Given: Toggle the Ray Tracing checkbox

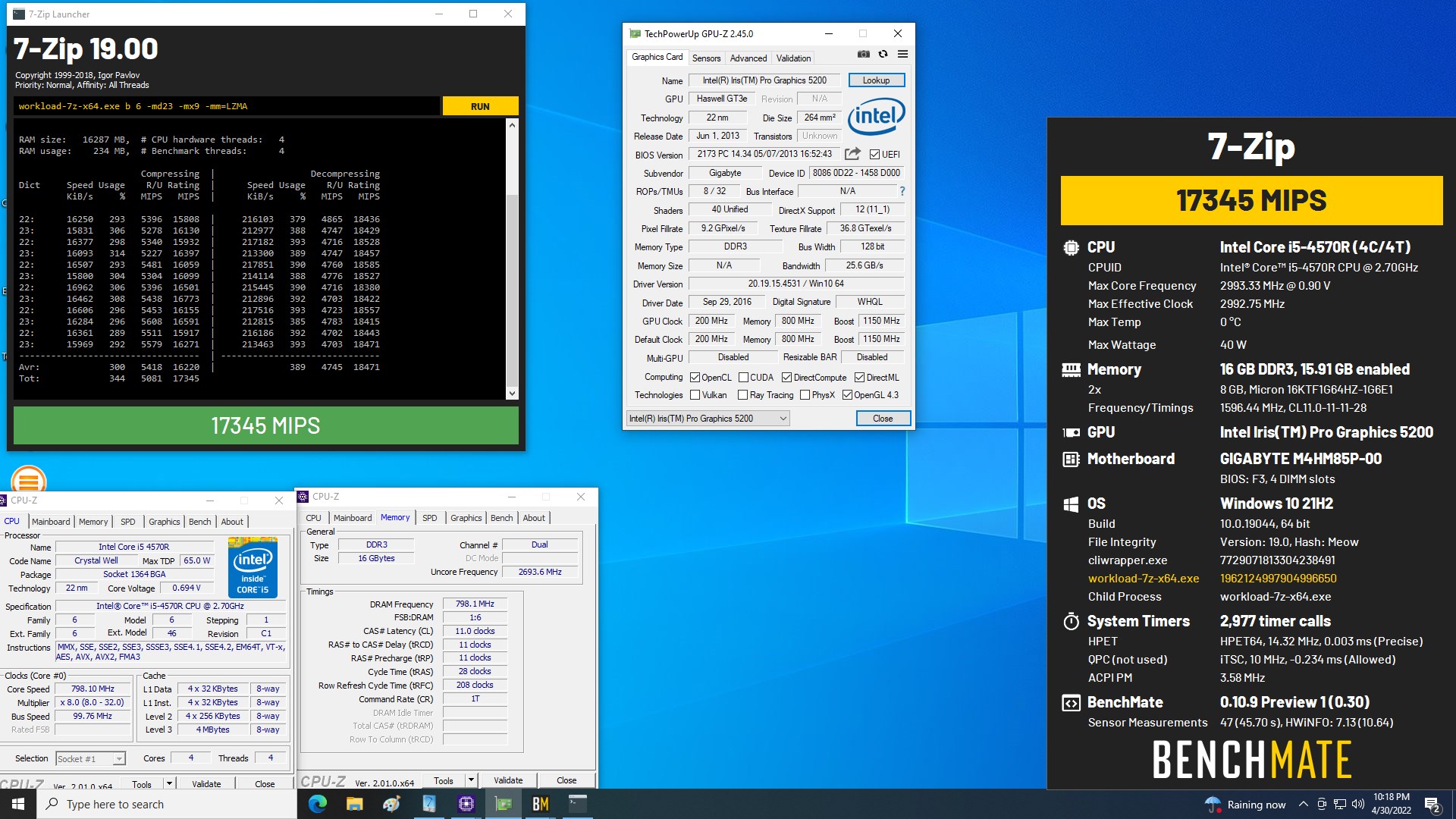Looking at the screenshot, I should point(743,395).
